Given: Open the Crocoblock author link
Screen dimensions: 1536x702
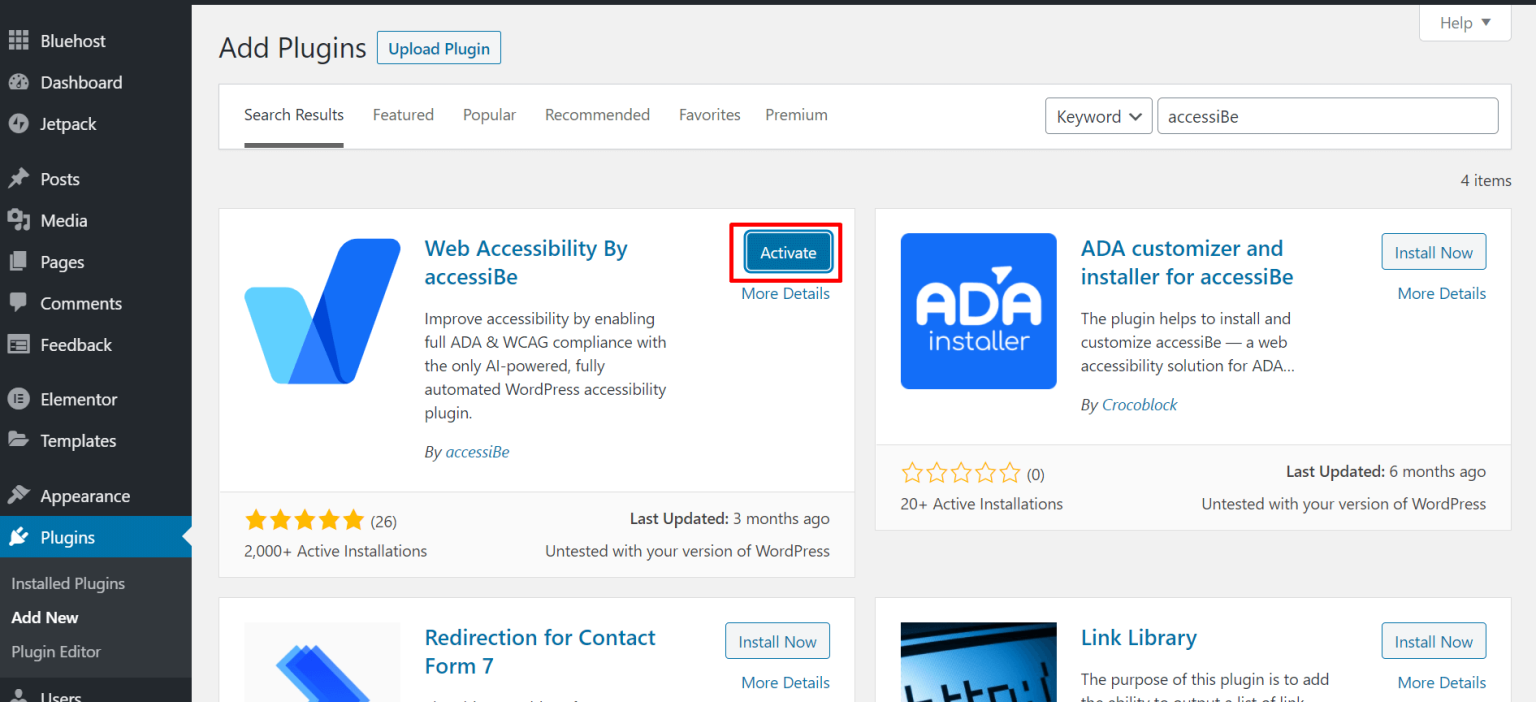Looking at the screenshot, I should pos(1139,404).
